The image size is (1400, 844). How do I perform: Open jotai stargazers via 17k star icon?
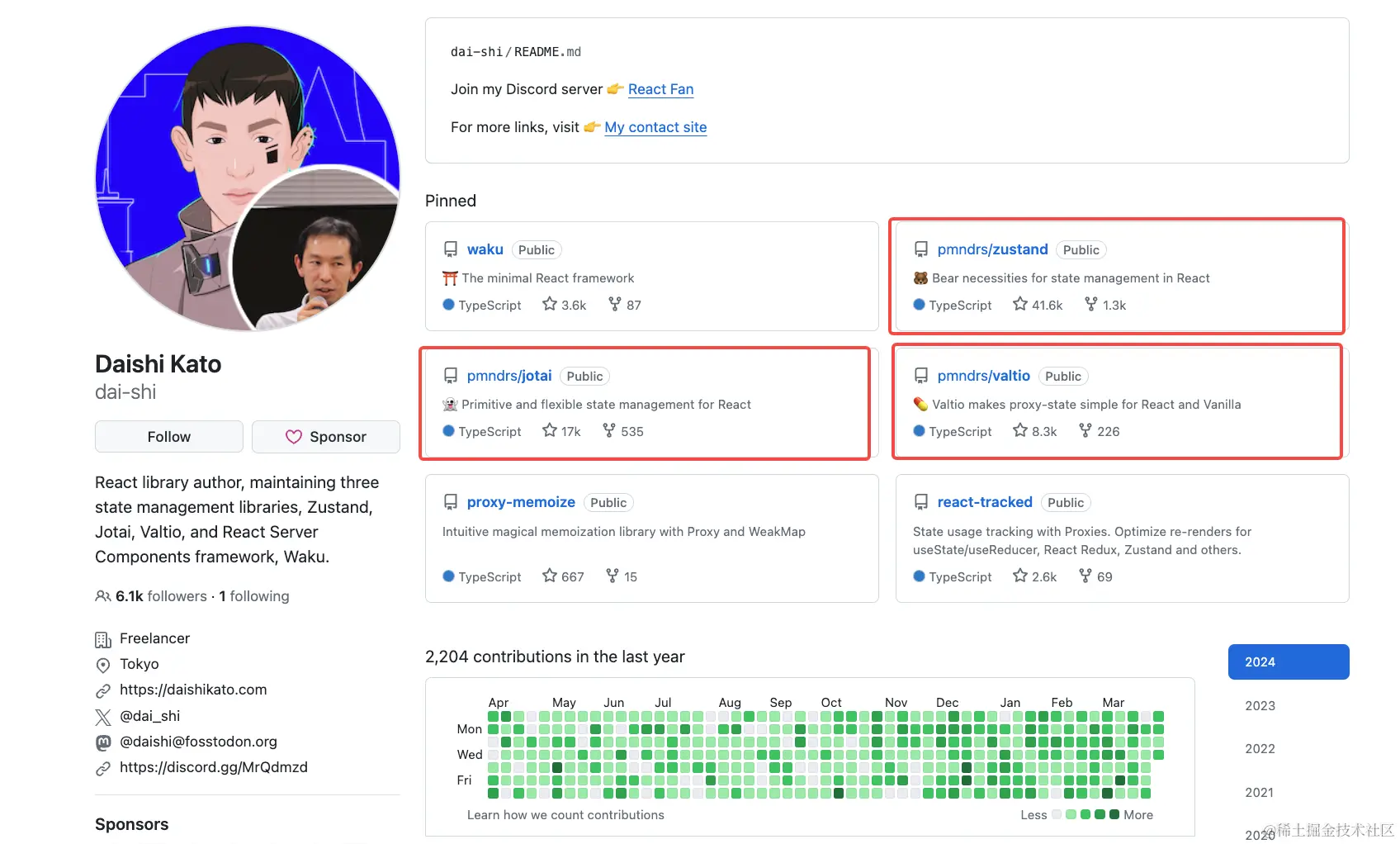[x=550, y=430]
